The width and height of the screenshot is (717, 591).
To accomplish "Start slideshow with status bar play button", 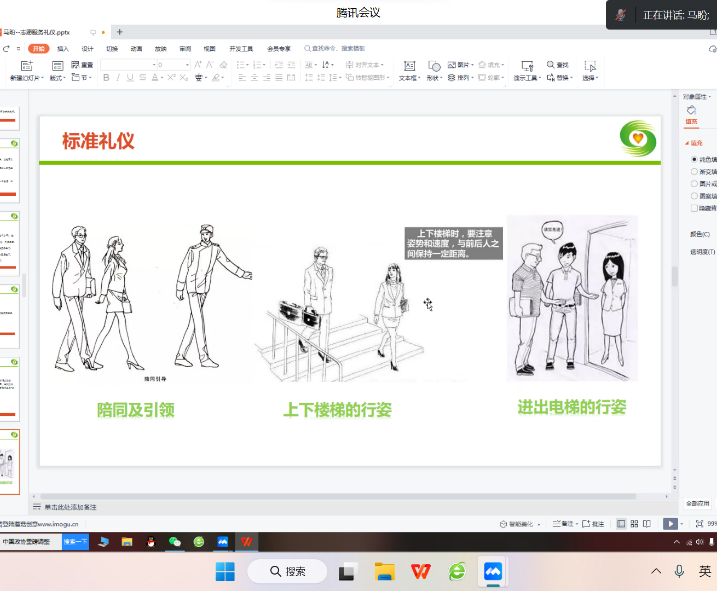I will coord(671,523).
